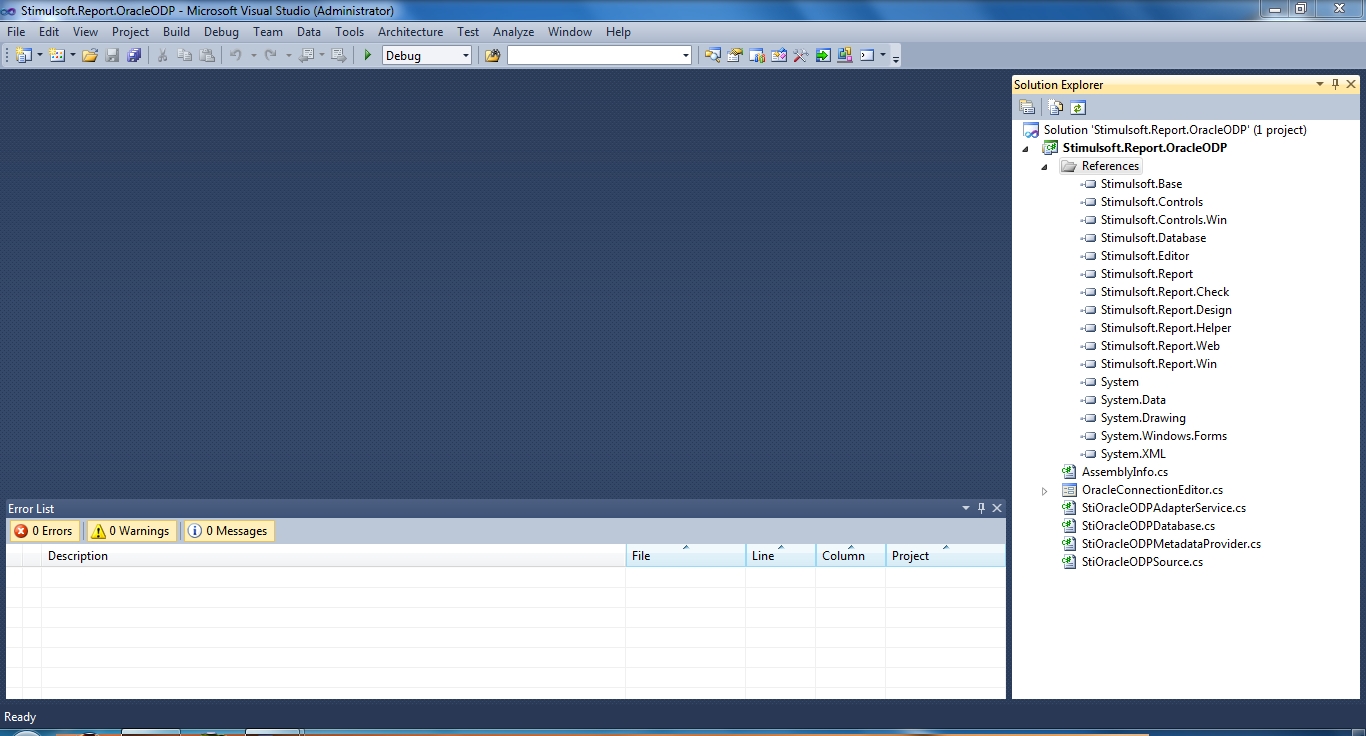Click the Open File folder icon
This screenshot has height=736, width=1366.
pos(90,56)
